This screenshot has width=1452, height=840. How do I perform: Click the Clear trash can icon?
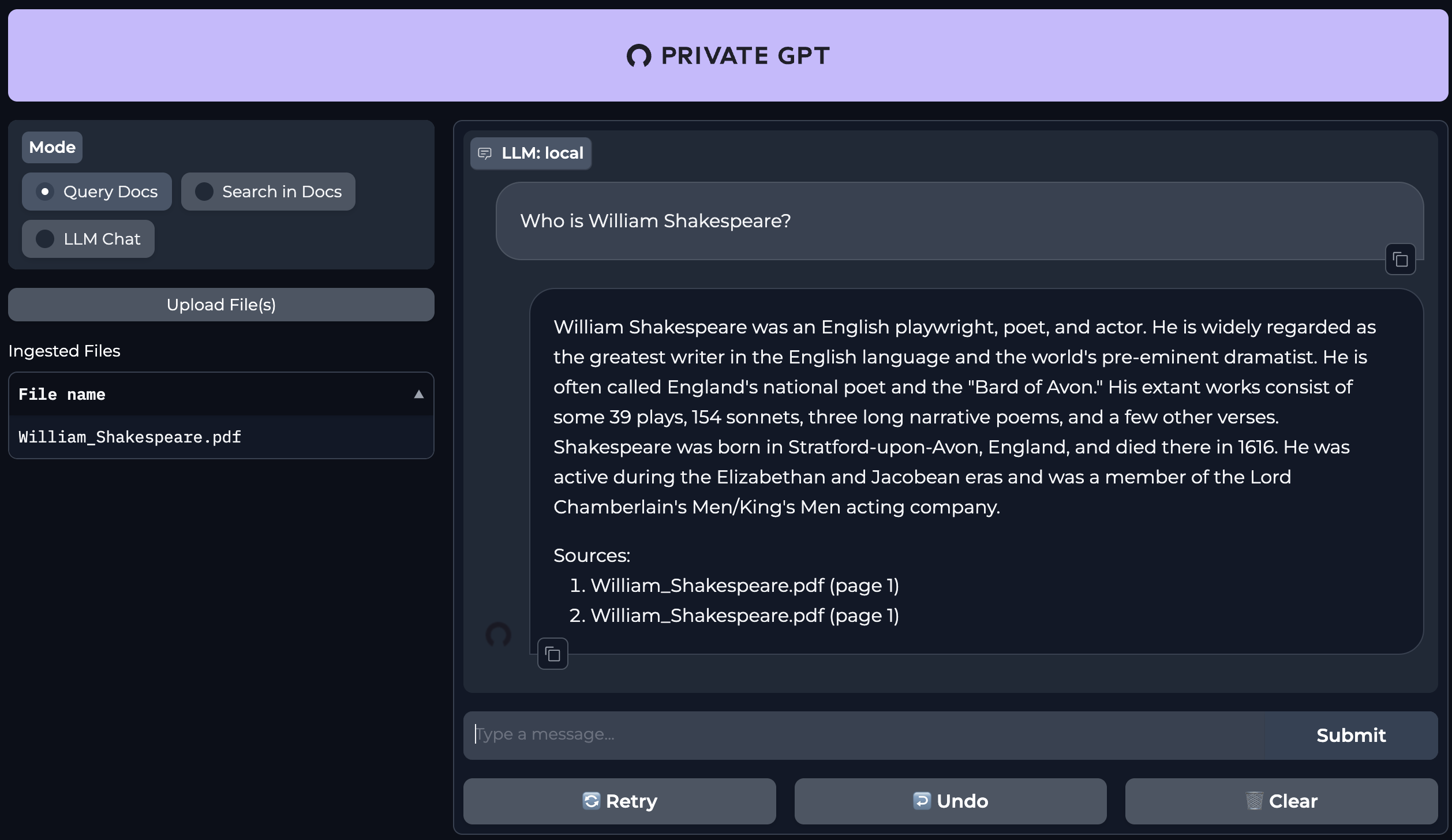click(1254, 801)
